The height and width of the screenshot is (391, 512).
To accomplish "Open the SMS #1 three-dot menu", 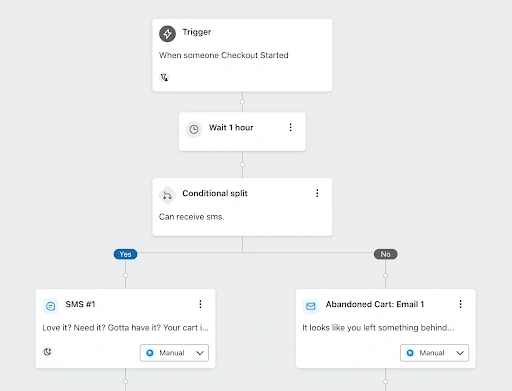I will [x=200, y=304].
